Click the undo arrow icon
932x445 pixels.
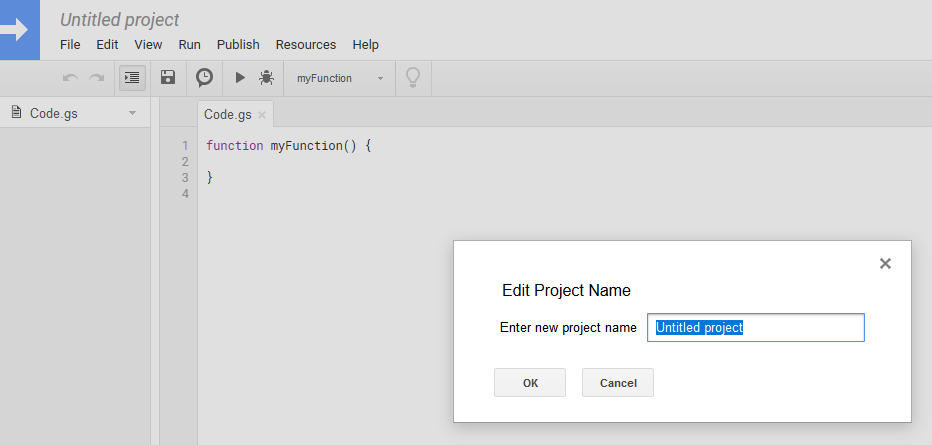(x=70, y=78)
